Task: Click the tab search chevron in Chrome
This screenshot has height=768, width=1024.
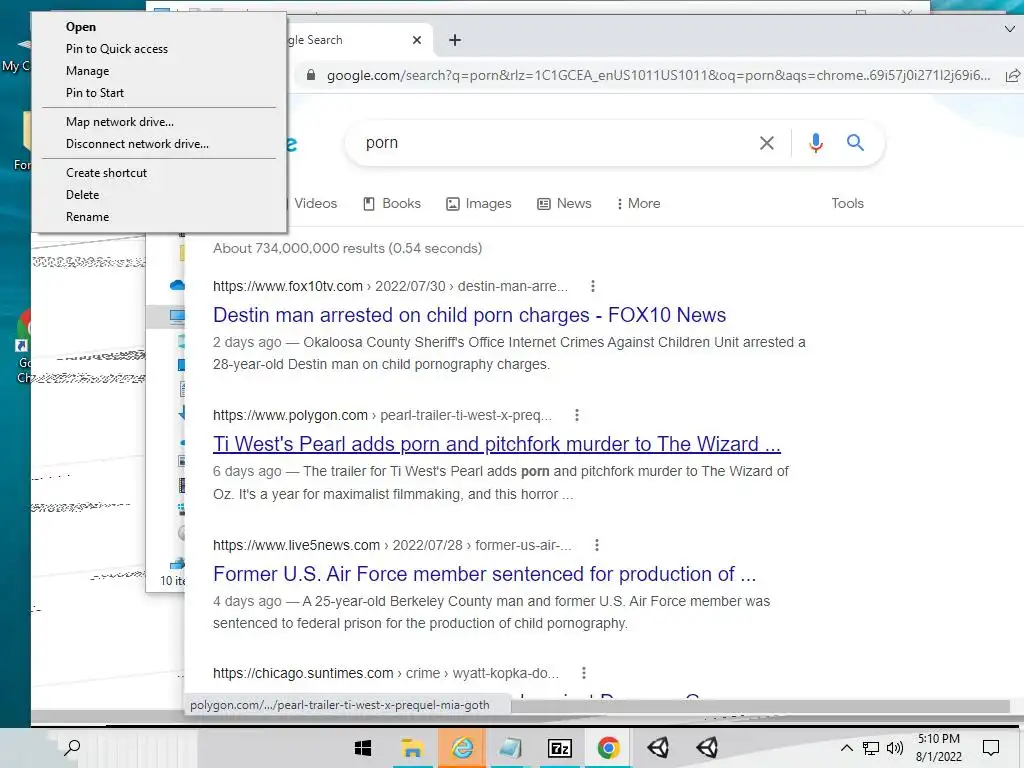Action: tap(1009, 29)
